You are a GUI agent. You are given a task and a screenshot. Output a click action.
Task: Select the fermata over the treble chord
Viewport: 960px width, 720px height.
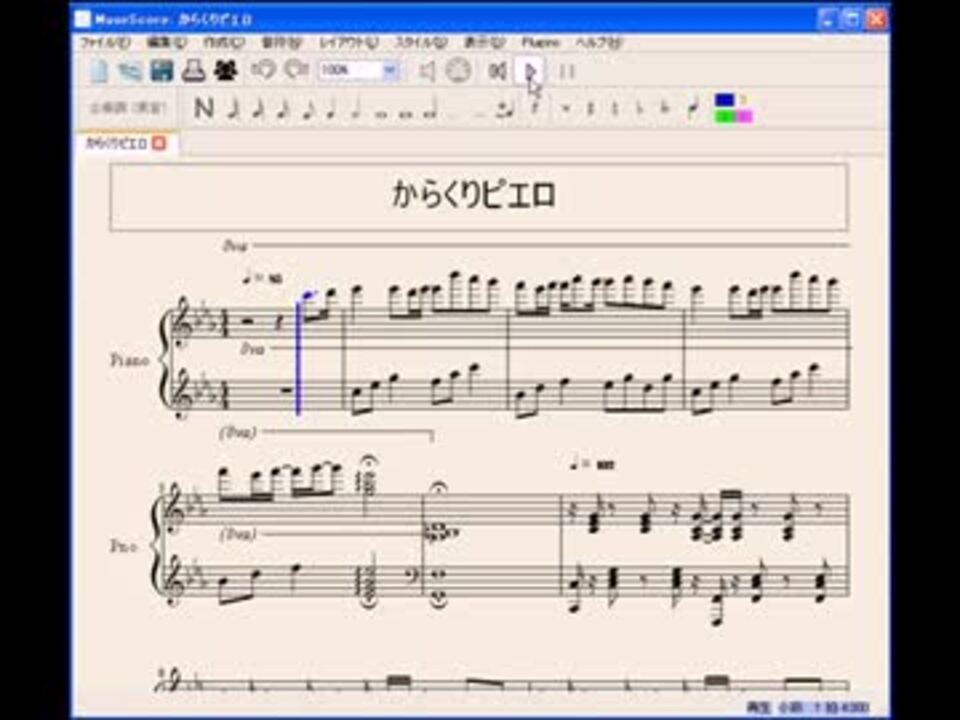tap(368, 462)
